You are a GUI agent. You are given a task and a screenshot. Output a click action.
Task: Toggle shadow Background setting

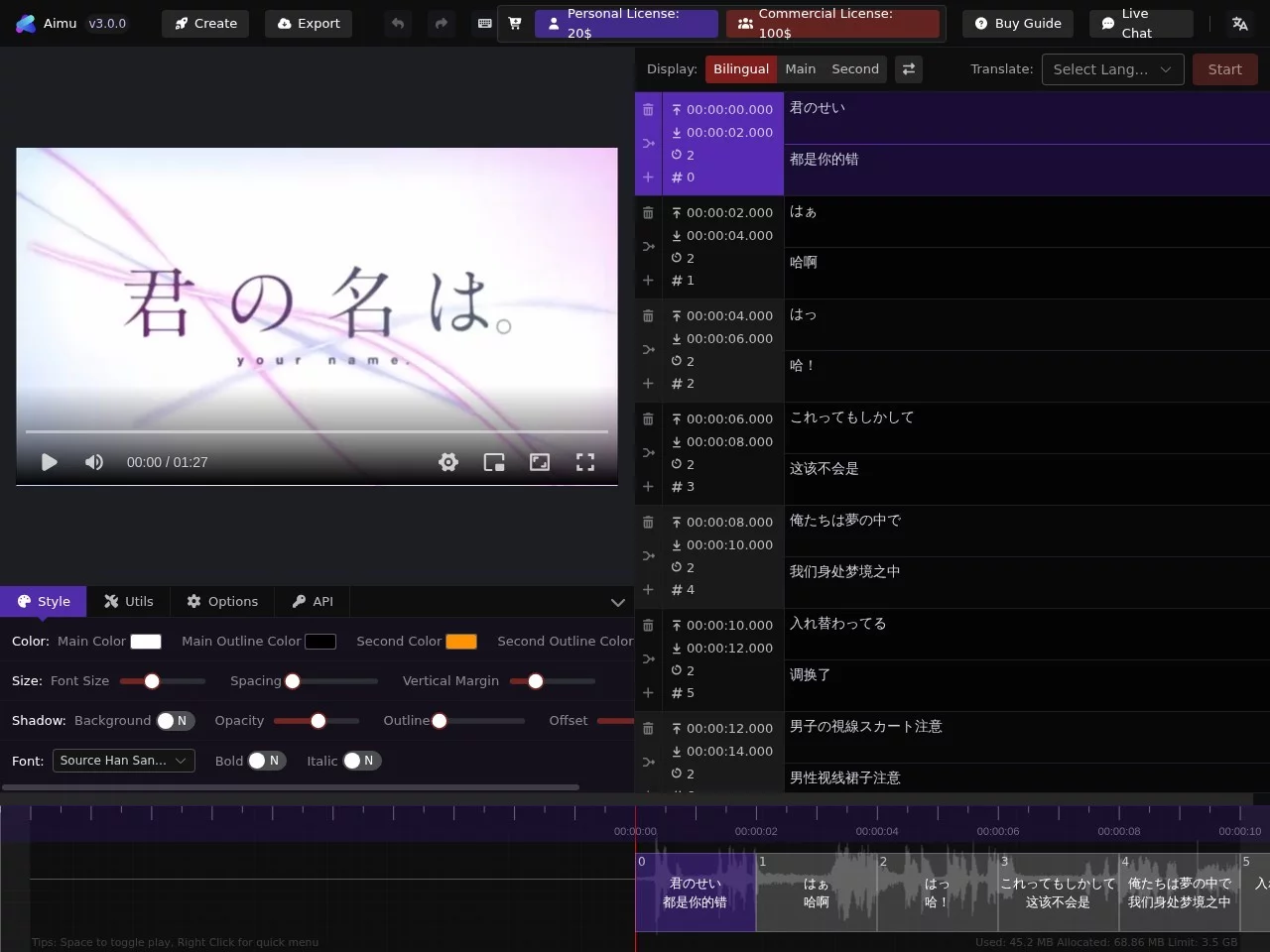[176, 721]
